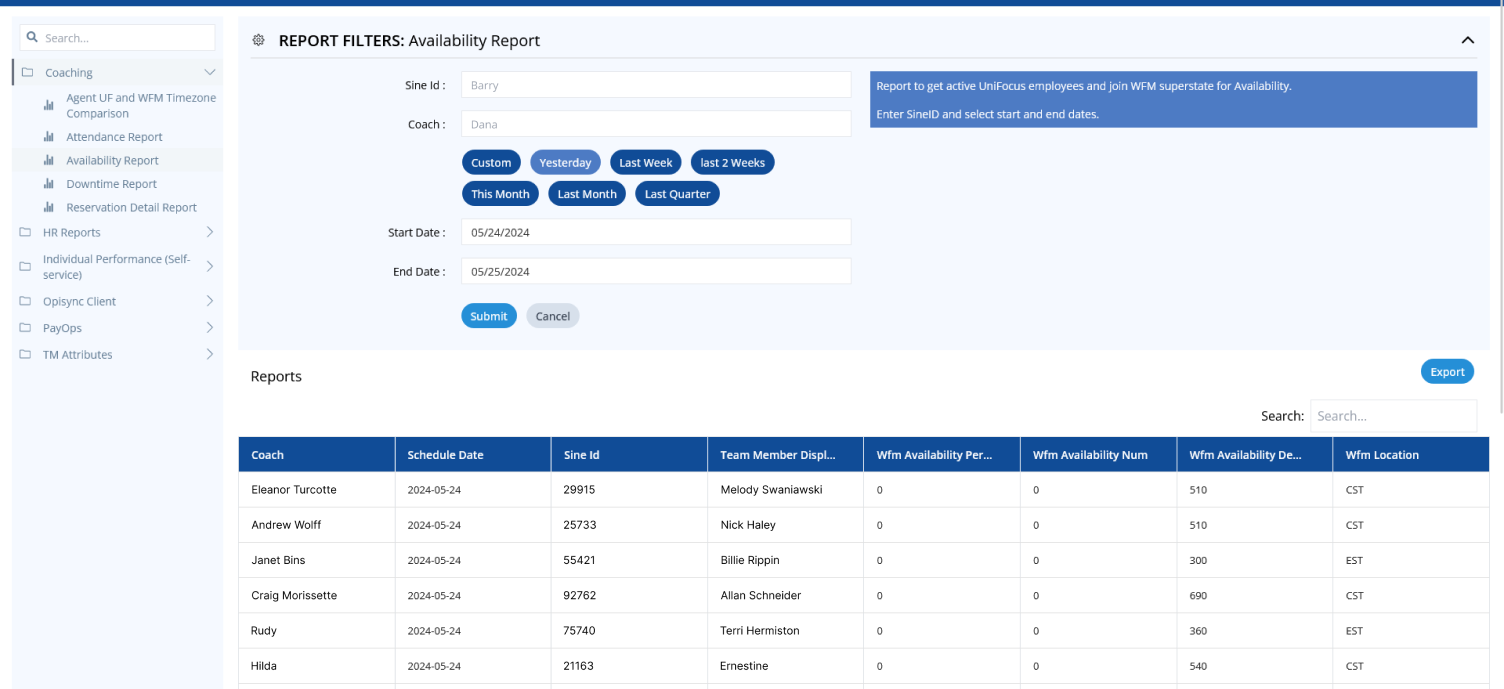Click the chart icon beside Reservation Detail Report
1504x689 pixels.
tap(49, 208)
